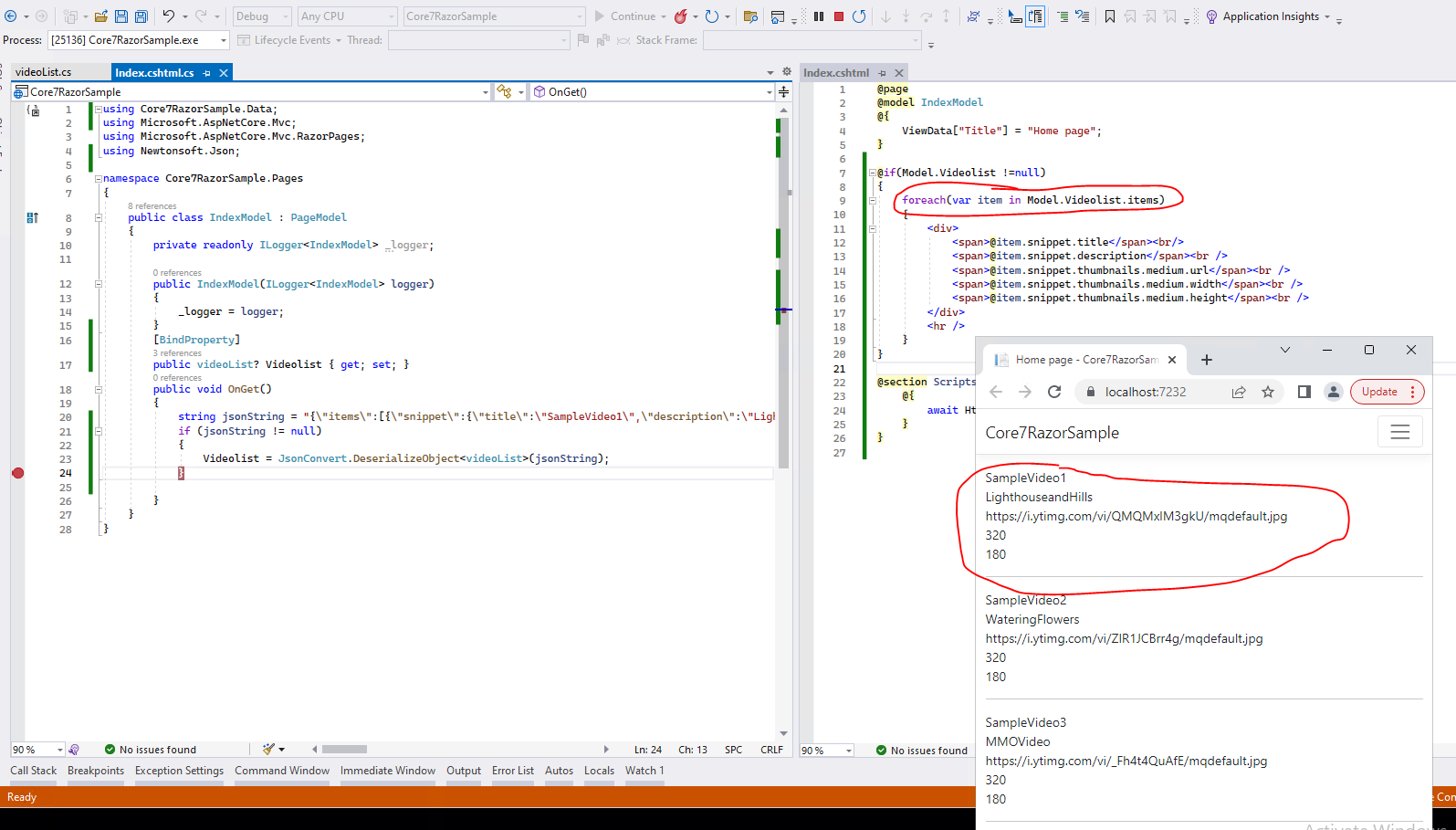
Task: Bookmark the page with the star icon
Action: [x=1268, y=392]
